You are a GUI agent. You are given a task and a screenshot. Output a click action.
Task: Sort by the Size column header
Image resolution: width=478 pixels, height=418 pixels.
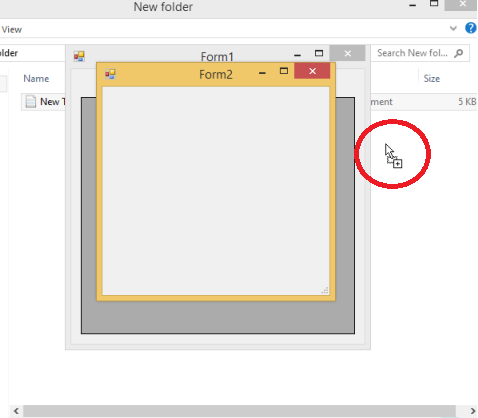tap(432, 79)
